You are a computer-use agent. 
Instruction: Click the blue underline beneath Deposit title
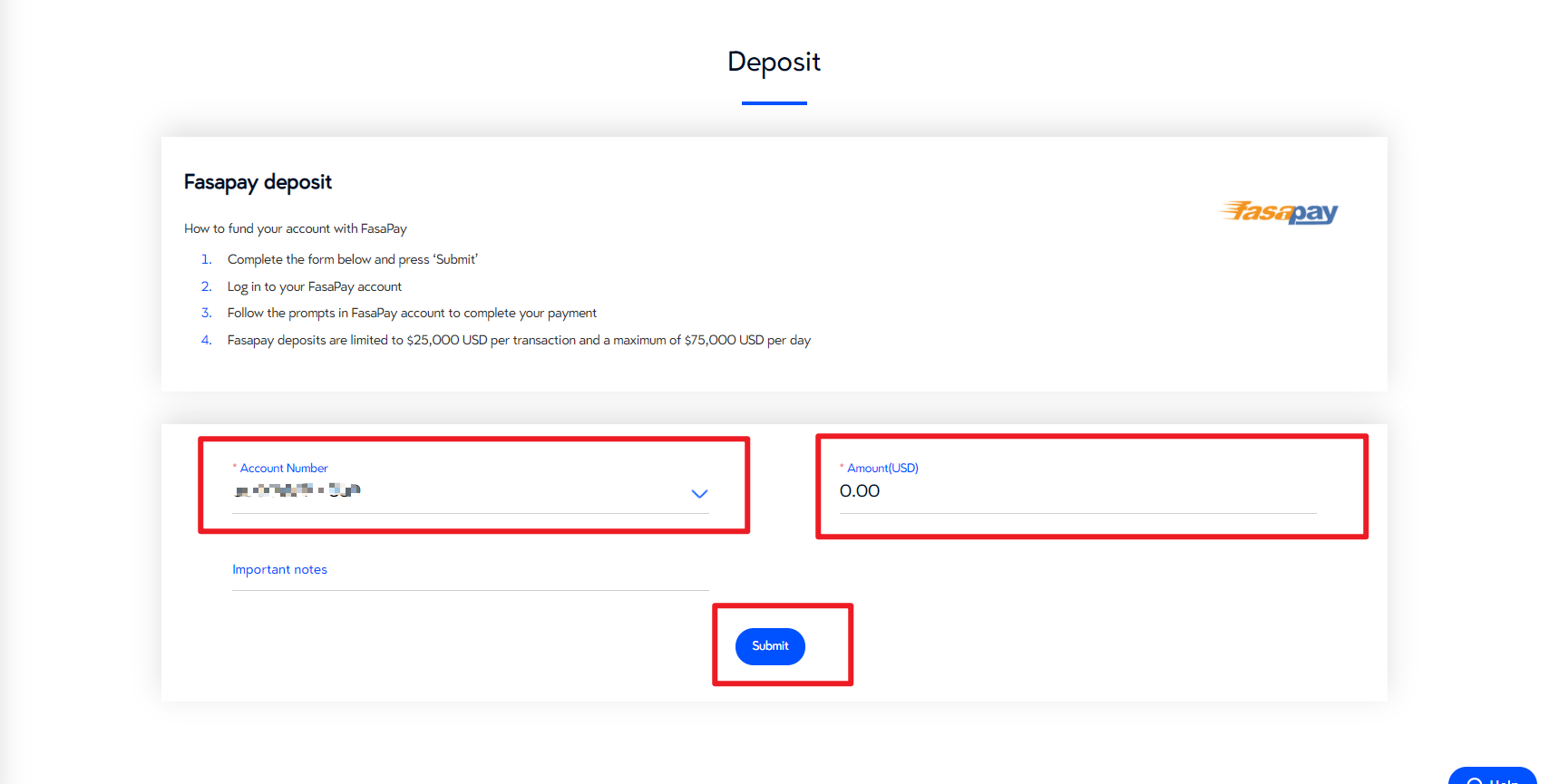pos(774,103)
